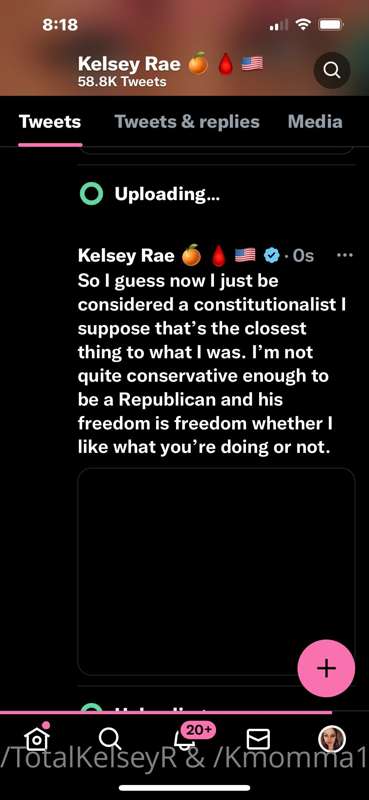This screenshot has width=369, height=800.
Task: Switch to Tweets & replies tab
Action: tap(187, 122)
